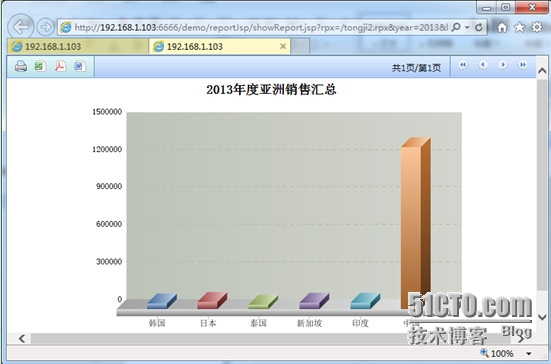Click the 泰国 category label
This screenshot has width=551, height=364.
coord(258,323)
